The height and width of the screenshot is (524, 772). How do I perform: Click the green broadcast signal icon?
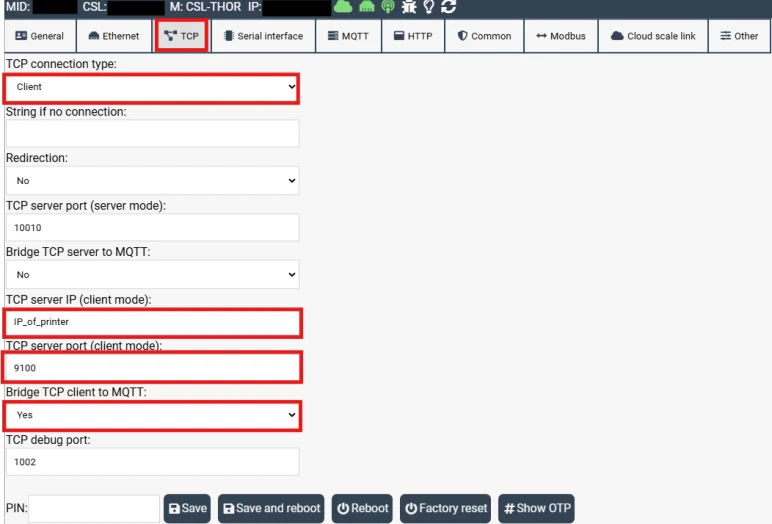pyautogui.click(x=388, y=6)
